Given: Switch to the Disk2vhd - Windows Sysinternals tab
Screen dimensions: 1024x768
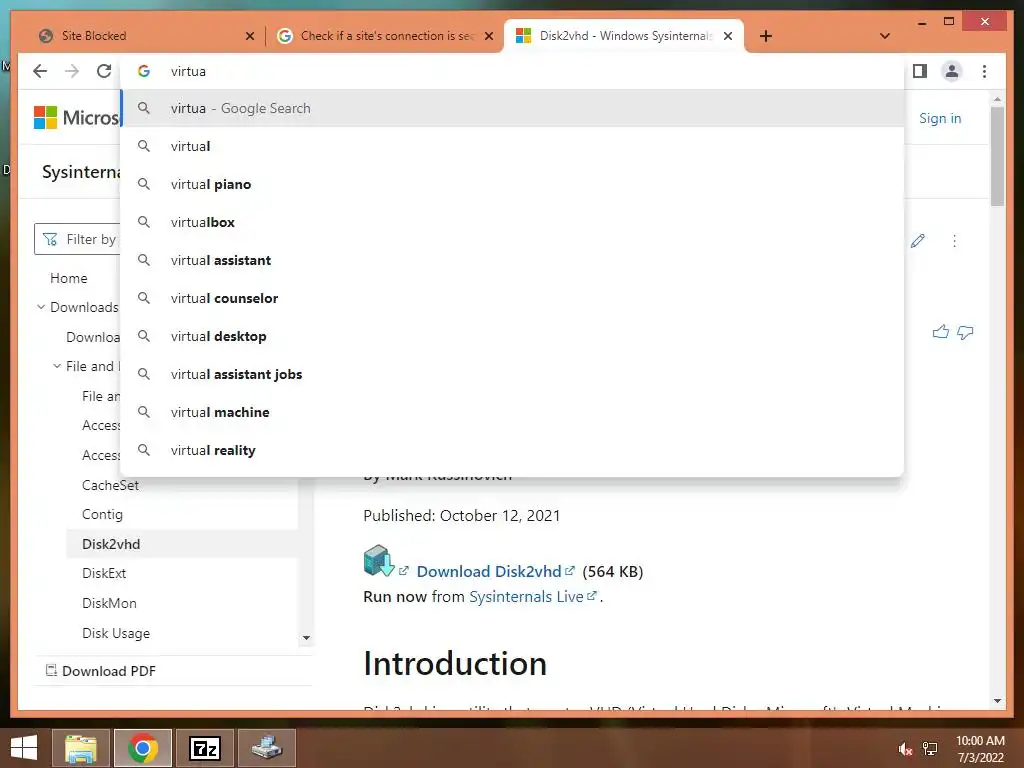Looking at the screenshot, I should [624, 36].
